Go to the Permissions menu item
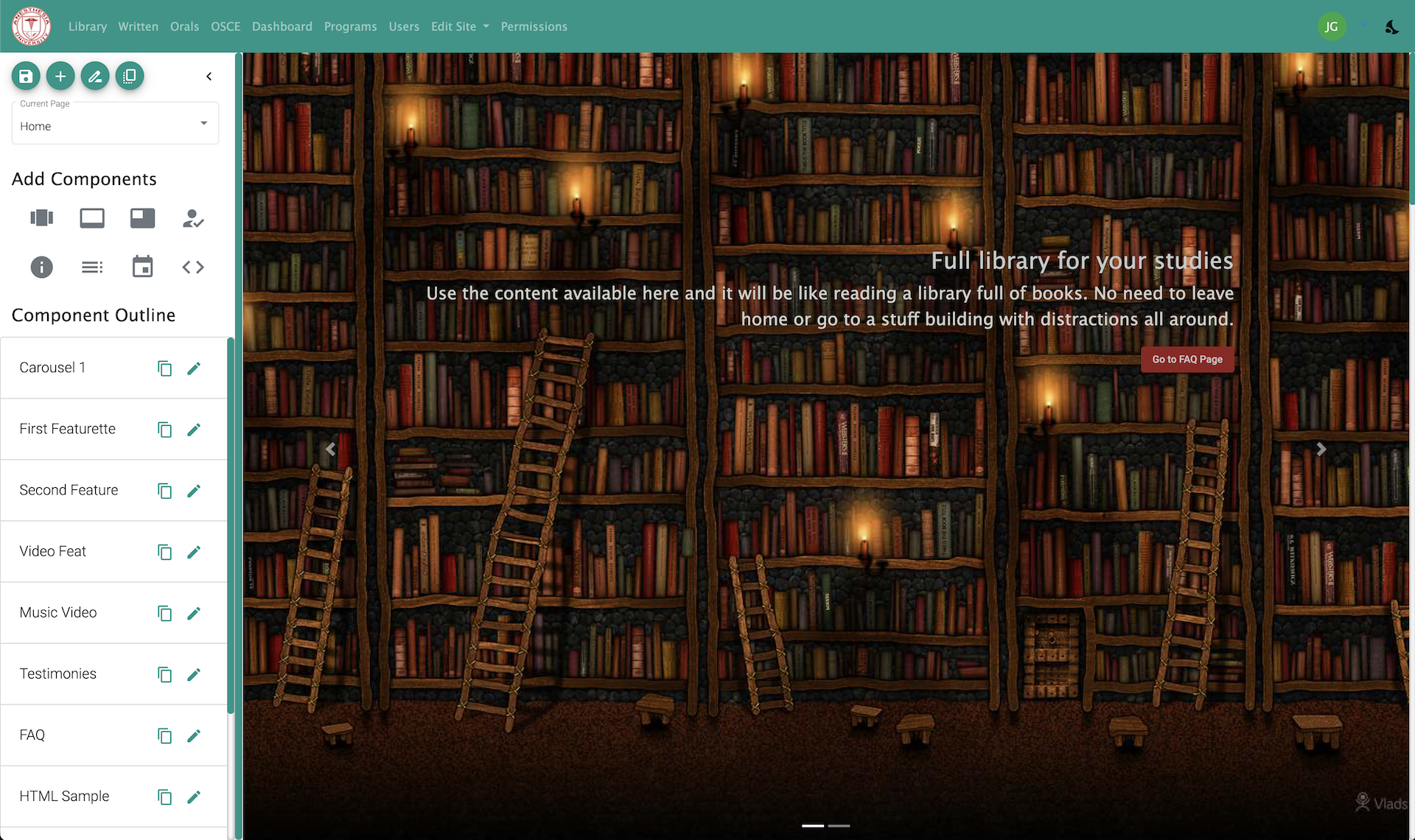 (x=534, y=27)
